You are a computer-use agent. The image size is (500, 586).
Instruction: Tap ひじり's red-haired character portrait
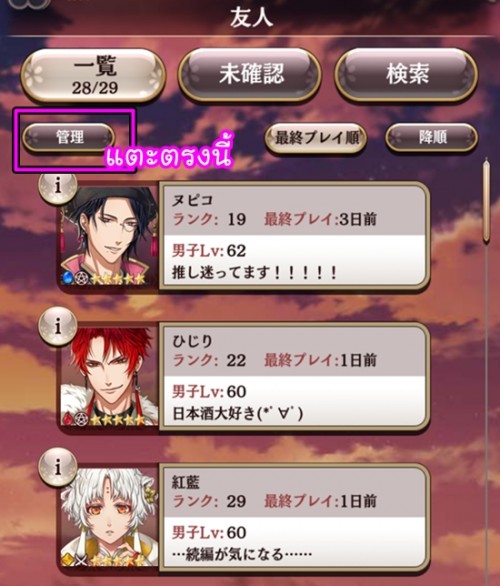pyautogui.click(x=109, y=377)
